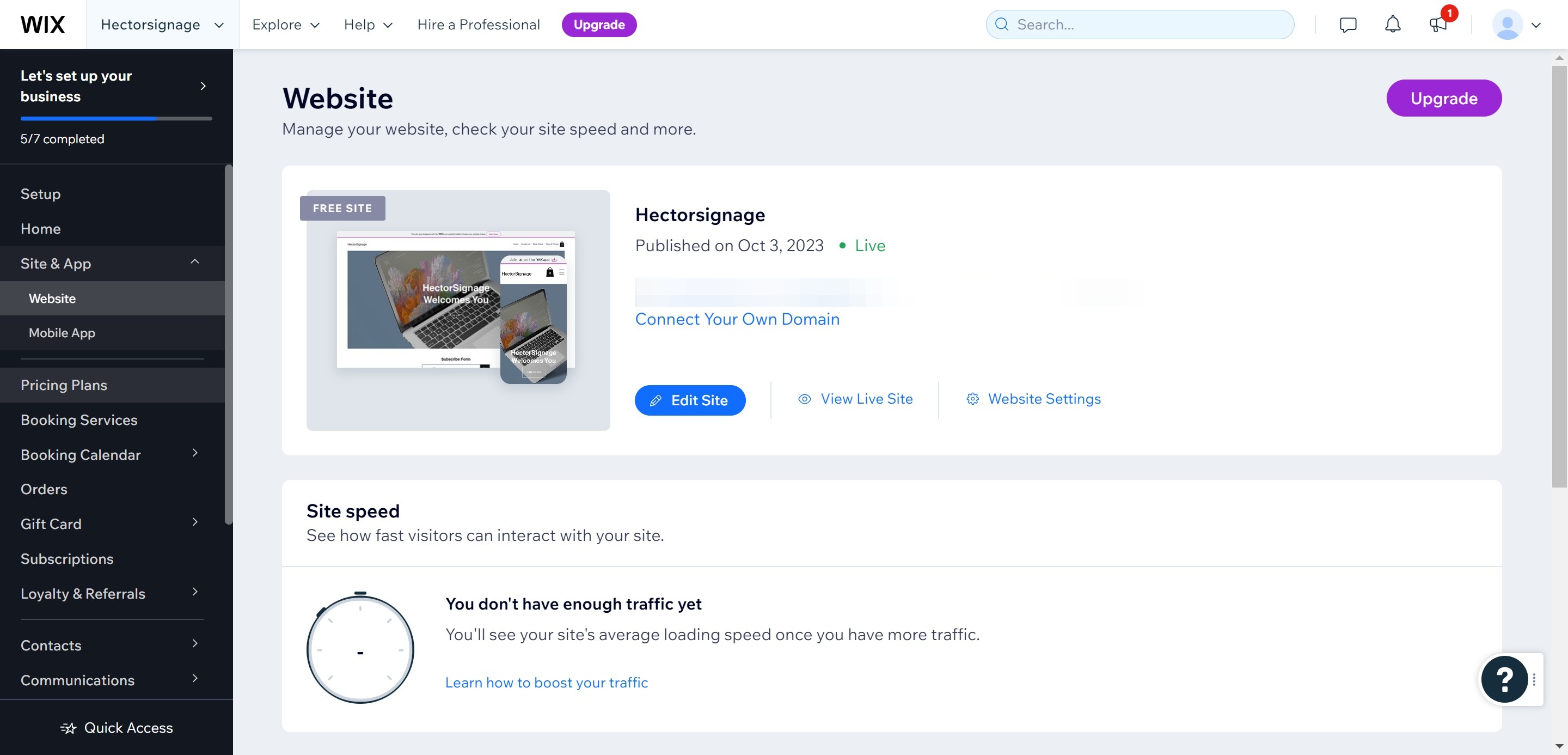Image resolution: width=1568 pixels, height=755 pixels.
Task: Collapse the Site & App section
Action: click(x=195, y=262)
